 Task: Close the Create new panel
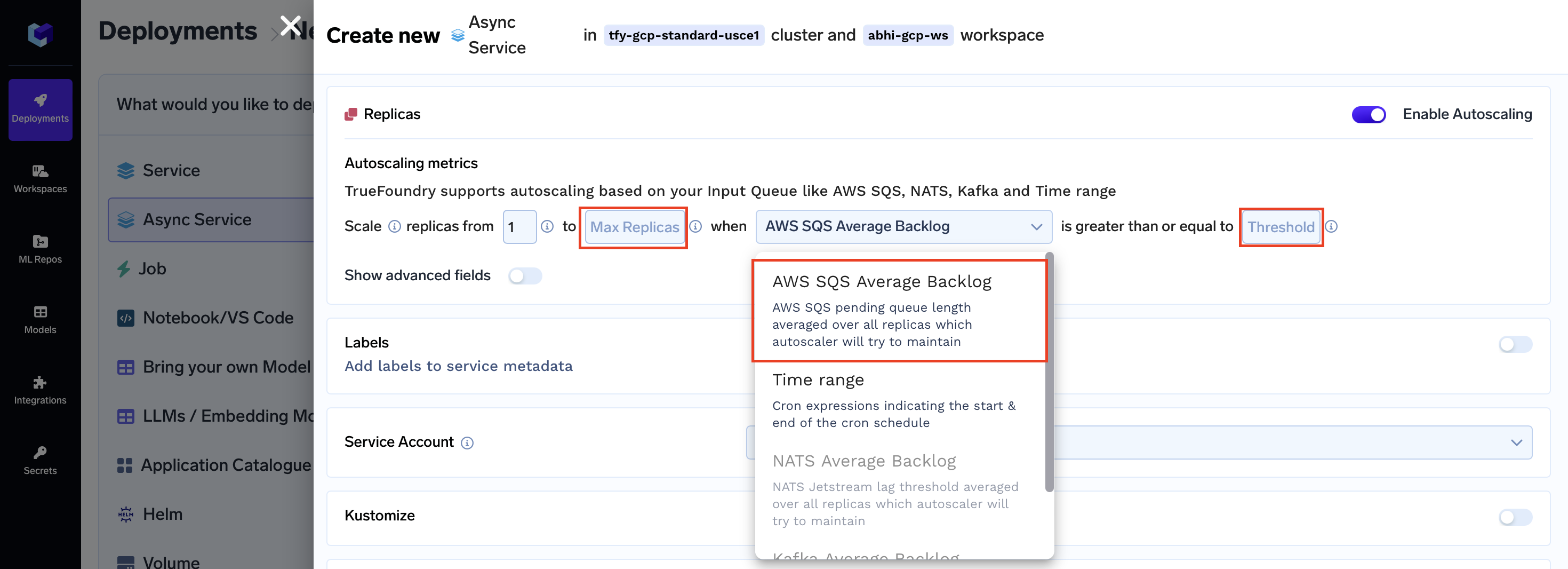(290, 26)
